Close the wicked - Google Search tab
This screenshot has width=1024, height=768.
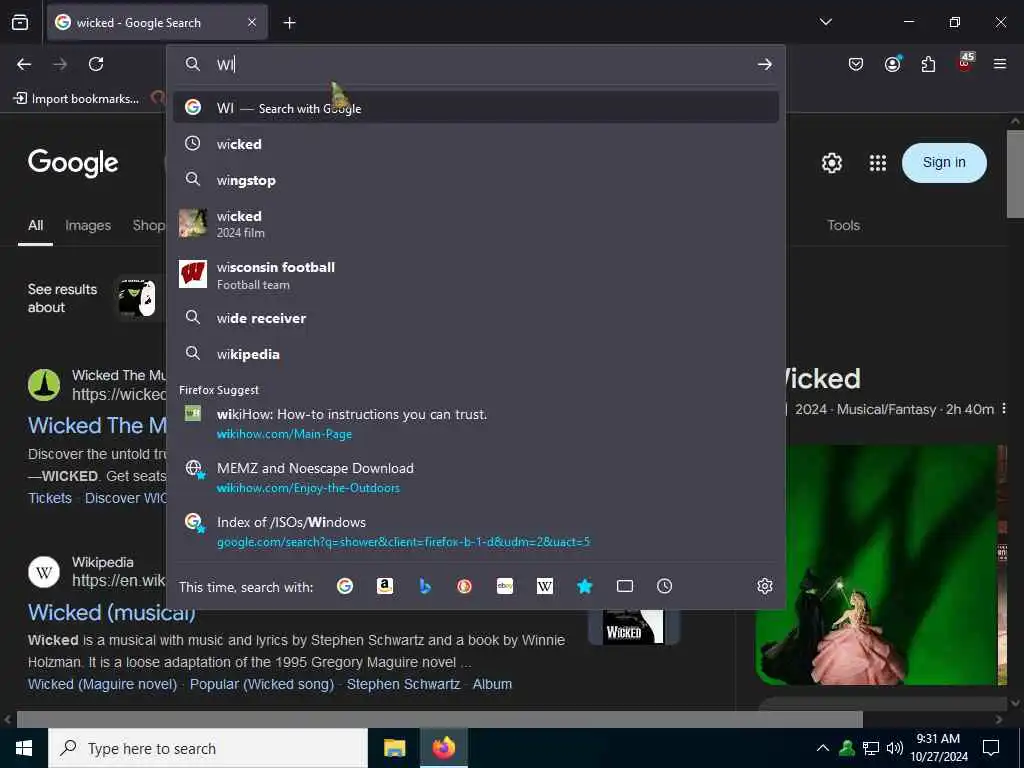[252, 22]
